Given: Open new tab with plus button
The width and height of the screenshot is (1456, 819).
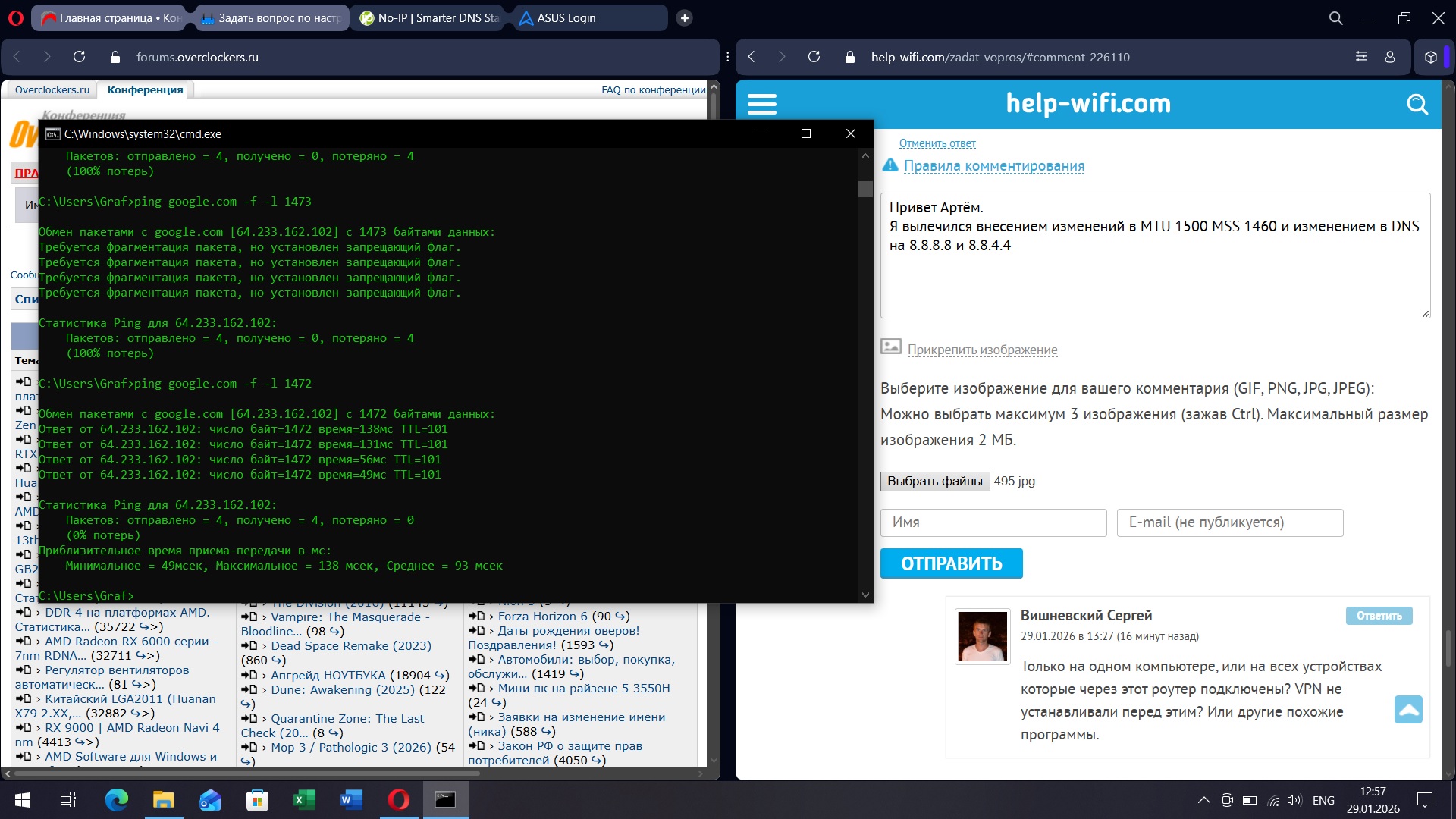Looking at the screenshot, I should [684, 17].
